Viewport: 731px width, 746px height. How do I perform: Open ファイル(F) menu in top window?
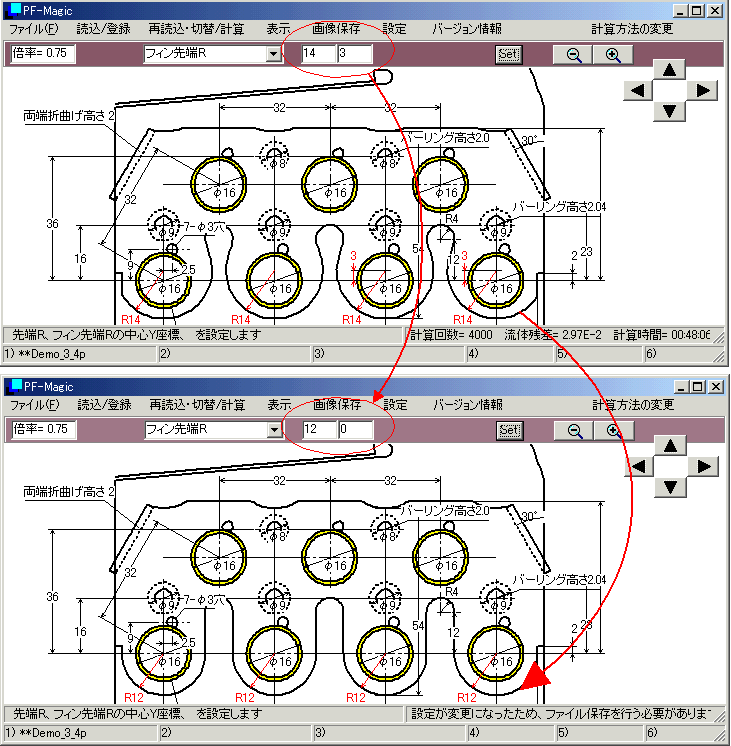coord(33,29)
